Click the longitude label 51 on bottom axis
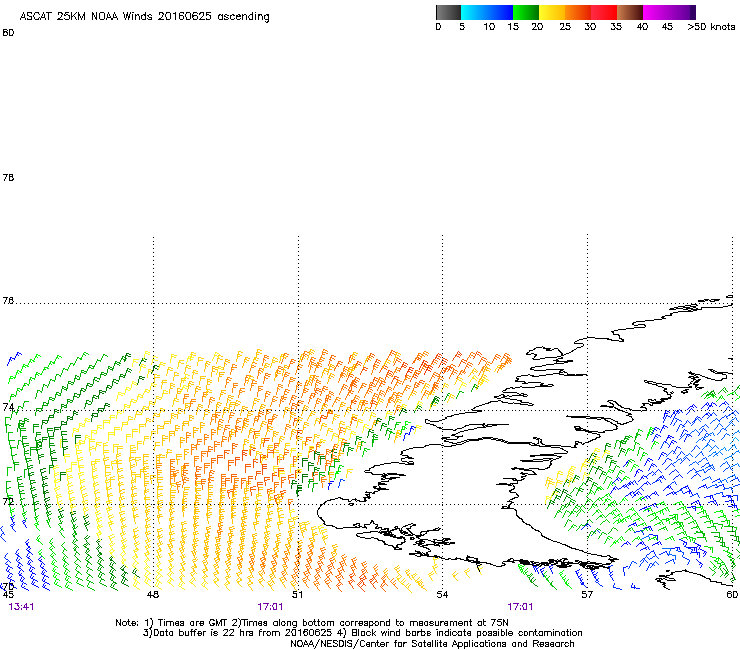This screenshot has height=650, width=740. click(x=297, y=594)
